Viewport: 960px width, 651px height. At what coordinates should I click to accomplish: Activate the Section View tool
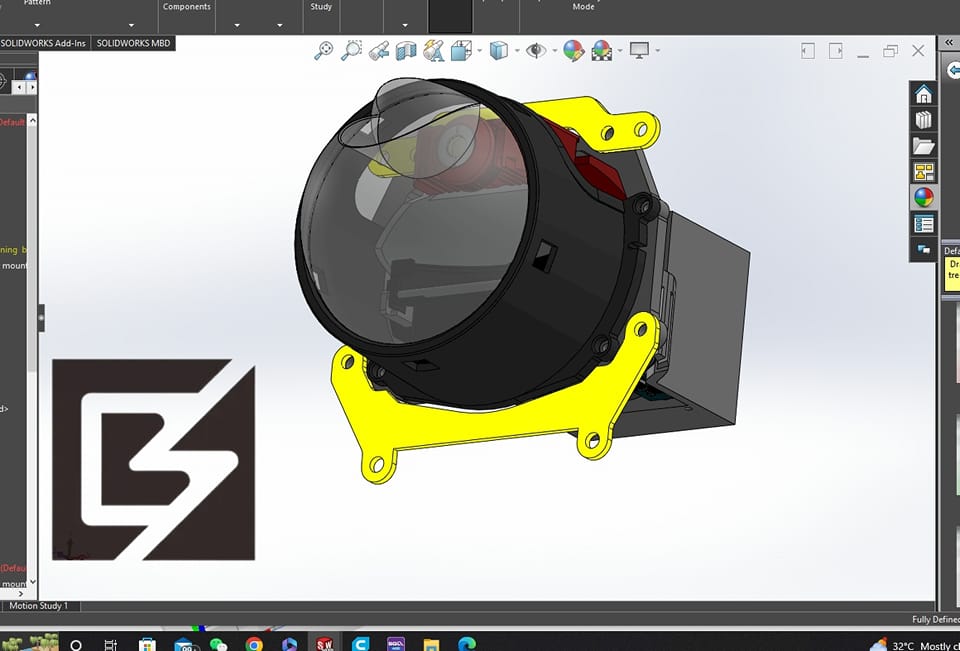(x=406, y=51)
